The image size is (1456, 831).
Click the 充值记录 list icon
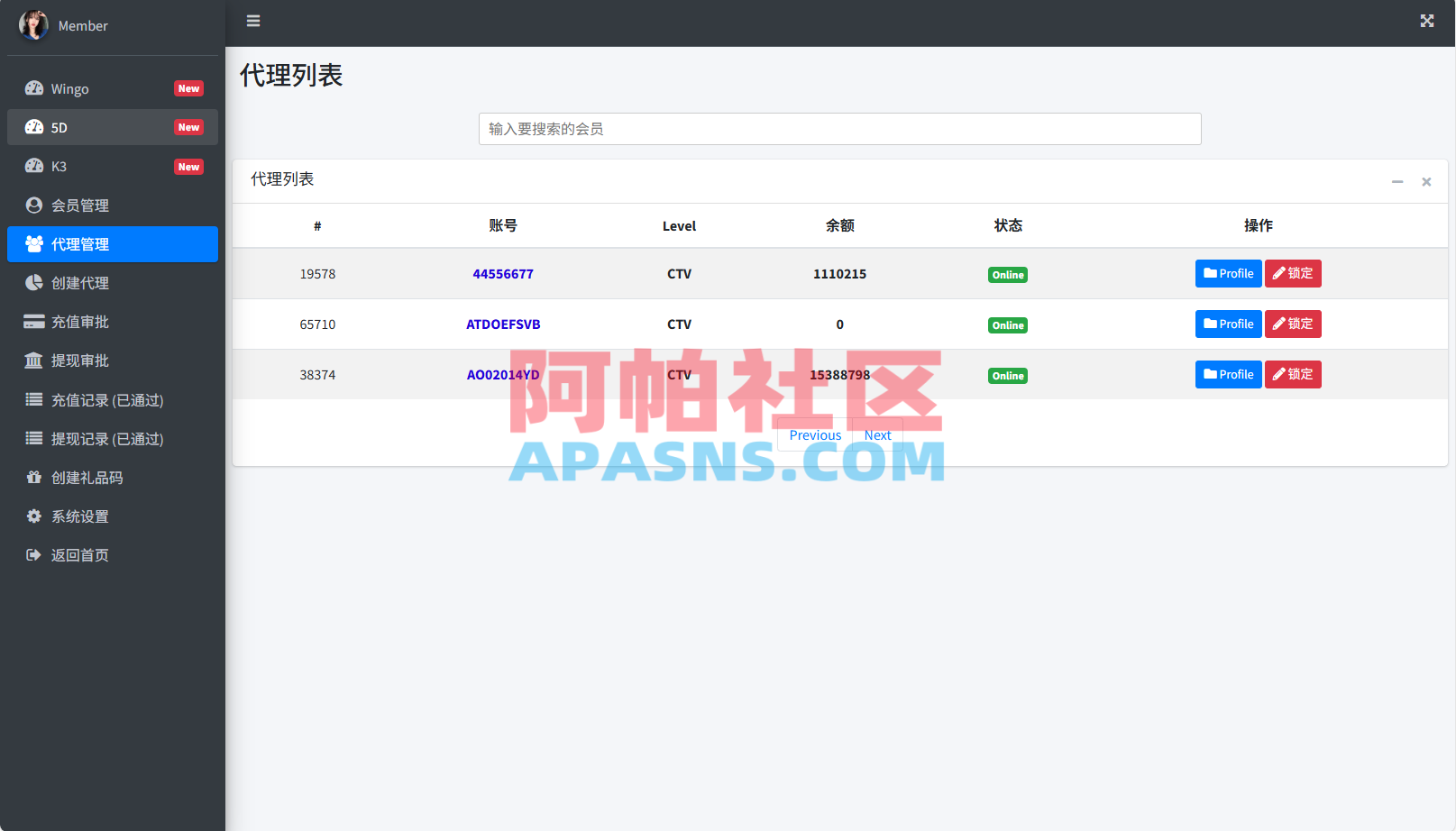(x=34, y=399)
